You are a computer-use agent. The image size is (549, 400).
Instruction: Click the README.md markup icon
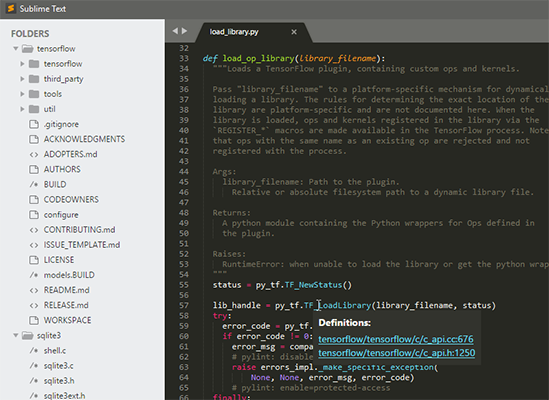pyautogui.click(x=34, y=290)
